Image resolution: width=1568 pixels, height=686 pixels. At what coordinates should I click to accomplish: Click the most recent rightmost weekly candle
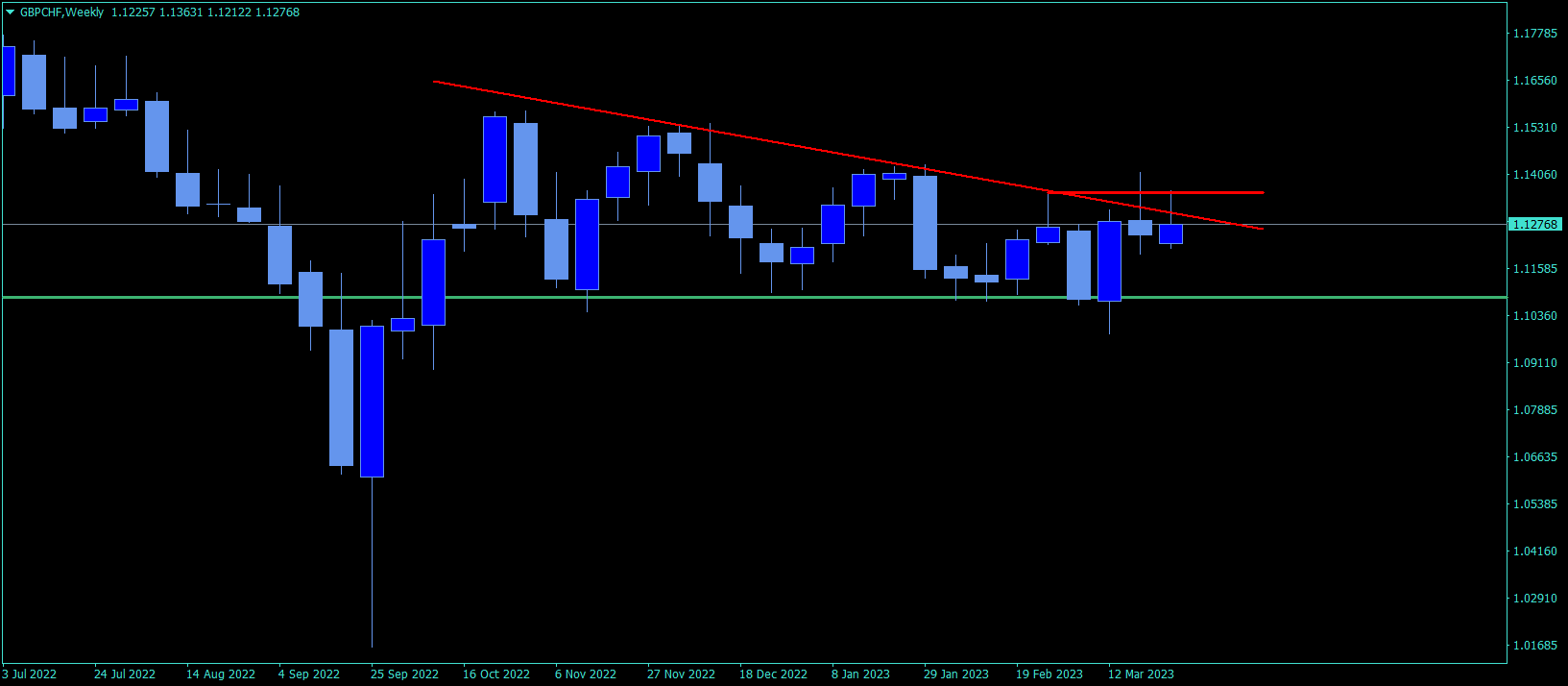(x=1170, y=233)
